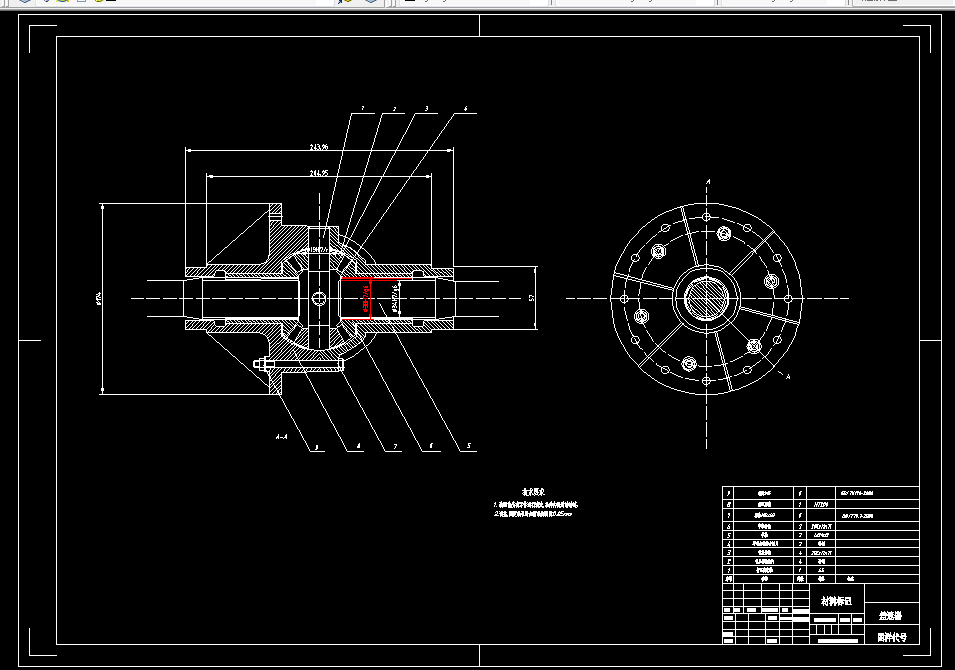The image size is (955, 670).
Task: Click the cross pin hole in section view
Action: (319, 298)
